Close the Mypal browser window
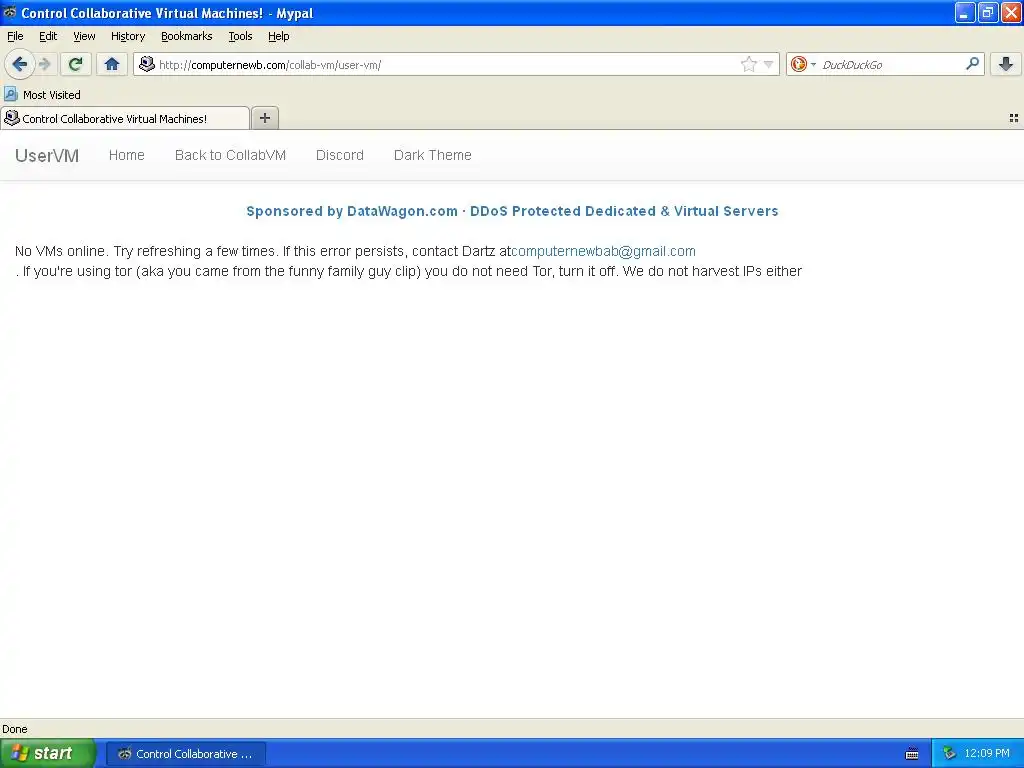The width and height of the screenshot is (1024, 768). pyautogui.click(x=1011, y=12)
